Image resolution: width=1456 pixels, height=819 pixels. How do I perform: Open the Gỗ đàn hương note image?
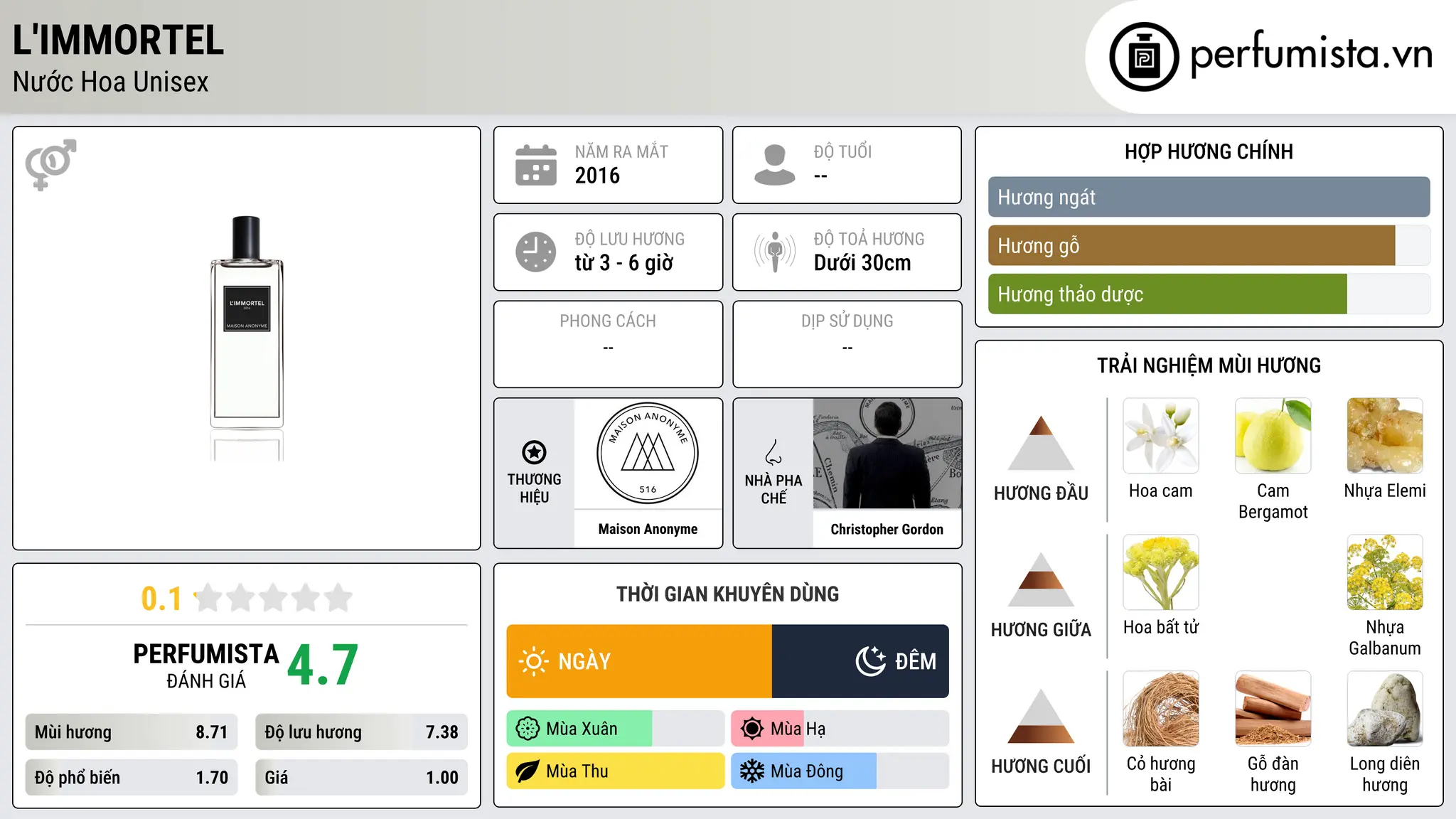pos(1273,709)
